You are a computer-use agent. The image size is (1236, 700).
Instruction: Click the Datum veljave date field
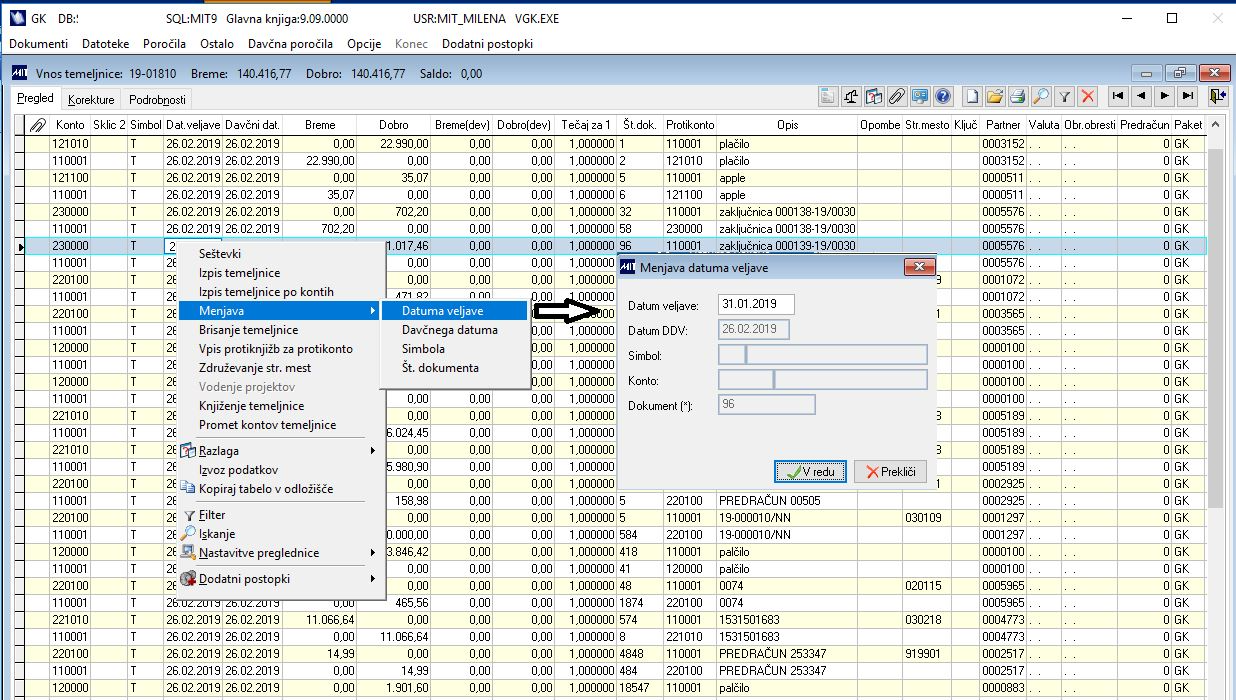pos(756,305)
